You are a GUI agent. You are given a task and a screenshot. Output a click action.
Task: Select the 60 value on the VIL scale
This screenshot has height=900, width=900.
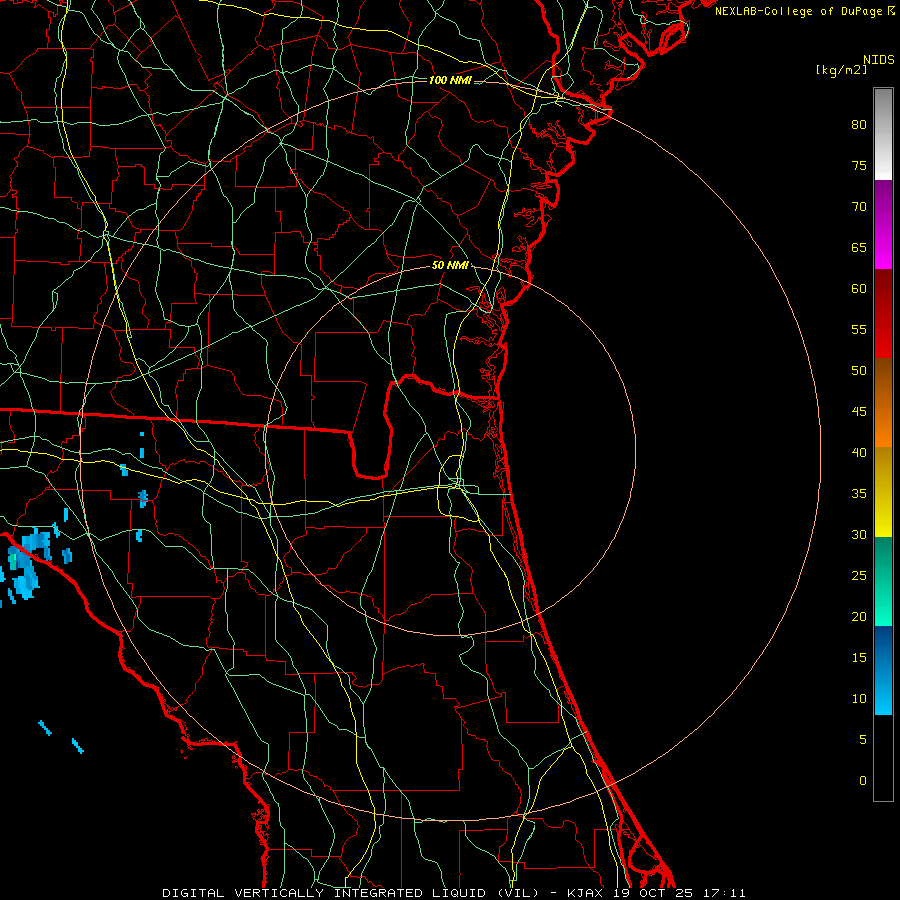[859, 289]
